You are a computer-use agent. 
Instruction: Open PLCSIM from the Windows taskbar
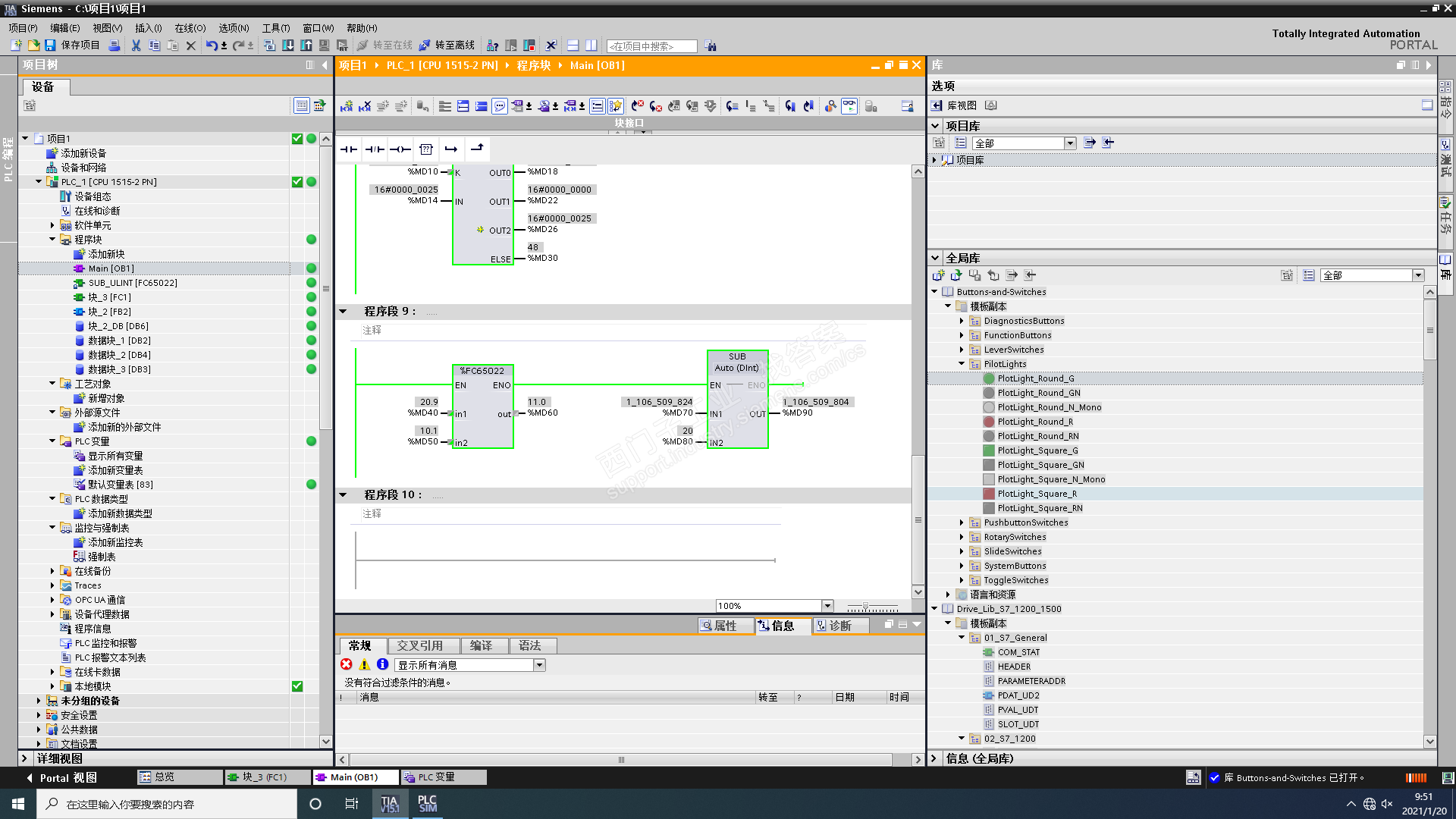[427, 804]
